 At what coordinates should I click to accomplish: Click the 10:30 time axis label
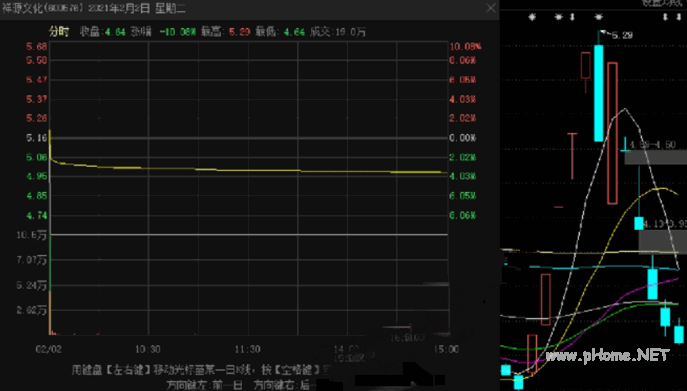(x=148, y=349)
